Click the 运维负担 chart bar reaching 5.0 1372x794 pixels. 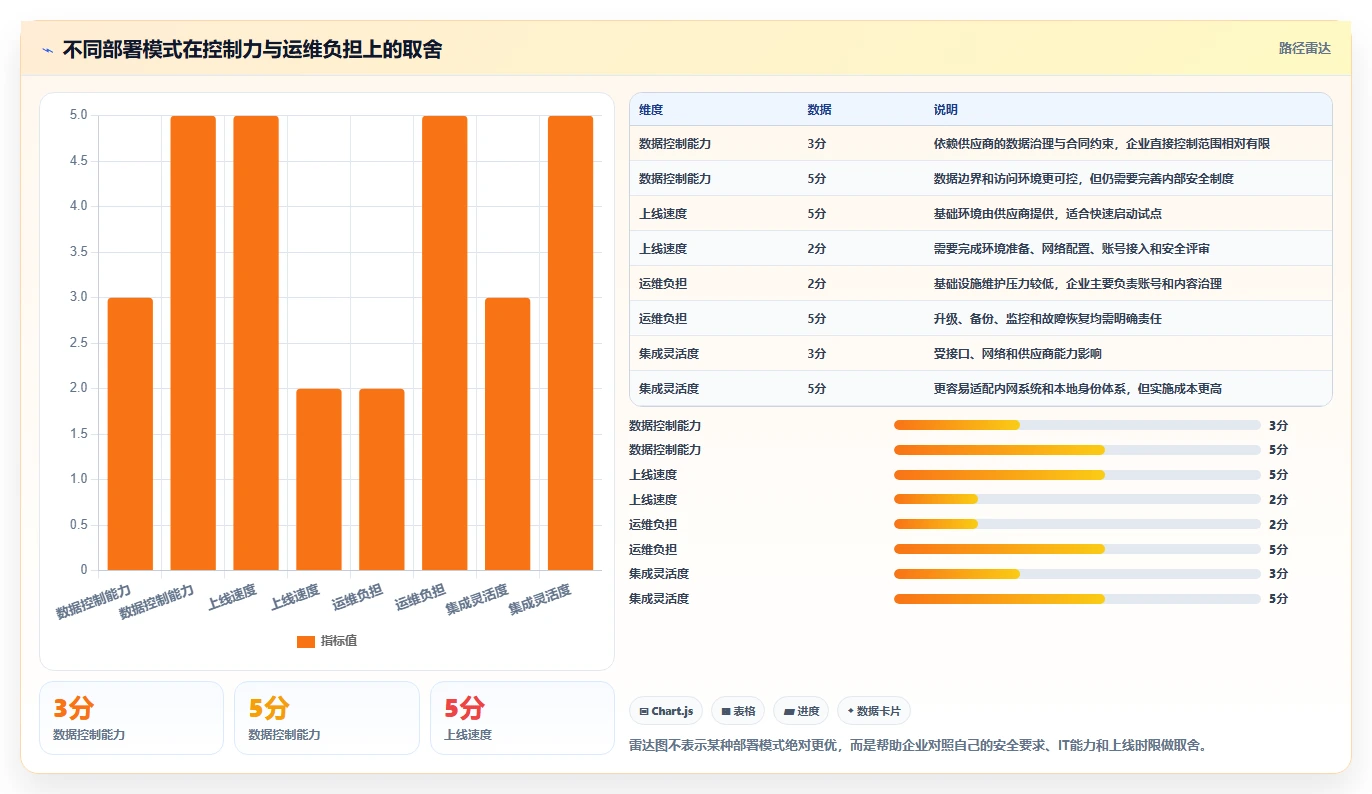pyautogui.click(x=445, y=343)
